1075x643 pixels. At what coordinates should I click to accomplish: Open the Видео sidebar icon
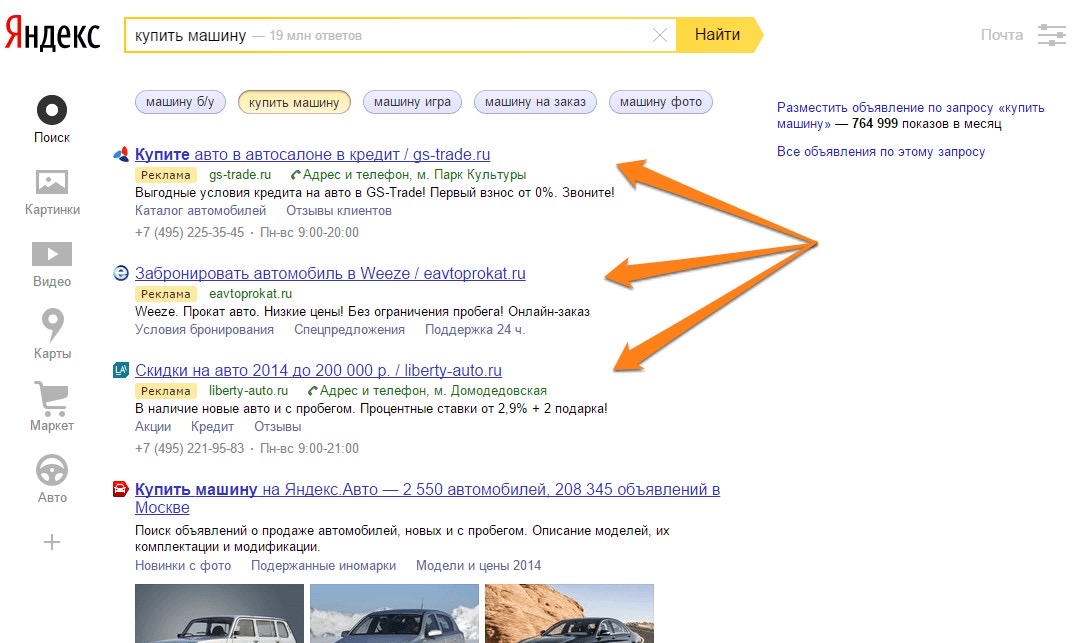tap(52, 254)
